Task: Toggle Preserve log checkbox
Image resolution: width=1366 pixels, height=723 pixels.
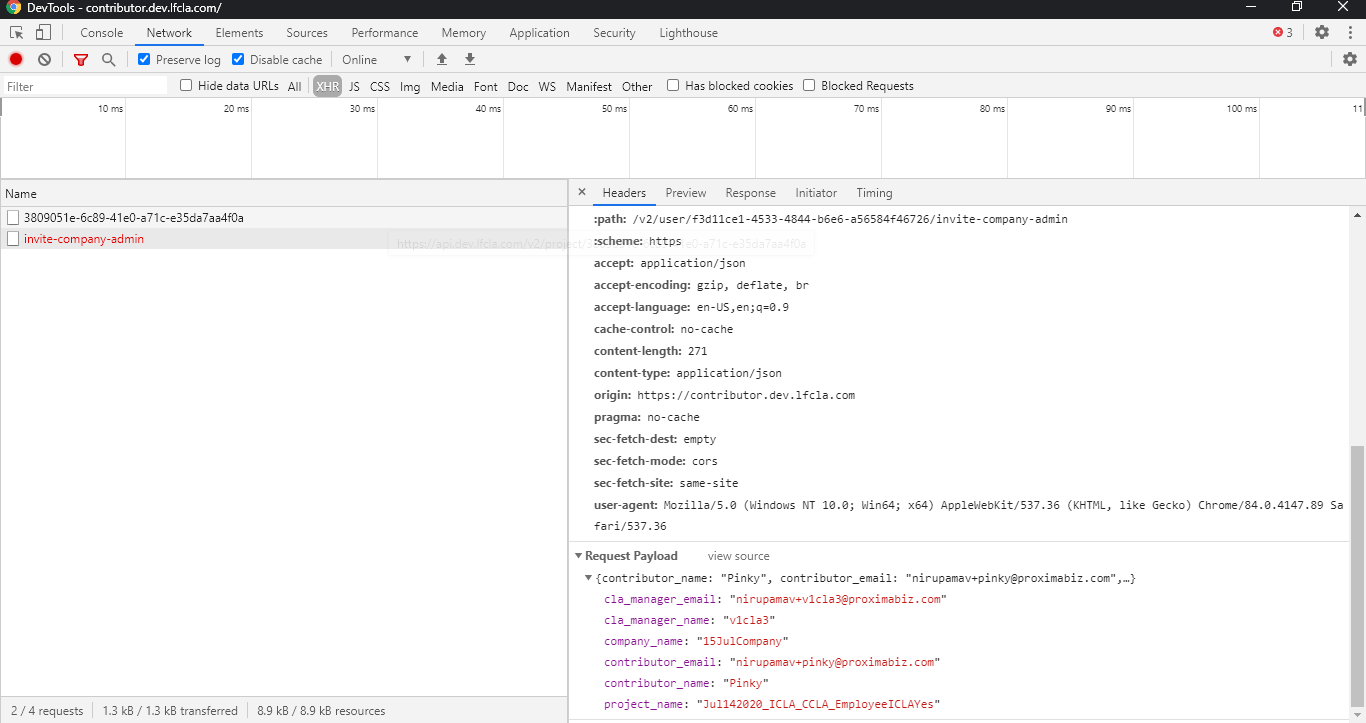Action: 144,59
